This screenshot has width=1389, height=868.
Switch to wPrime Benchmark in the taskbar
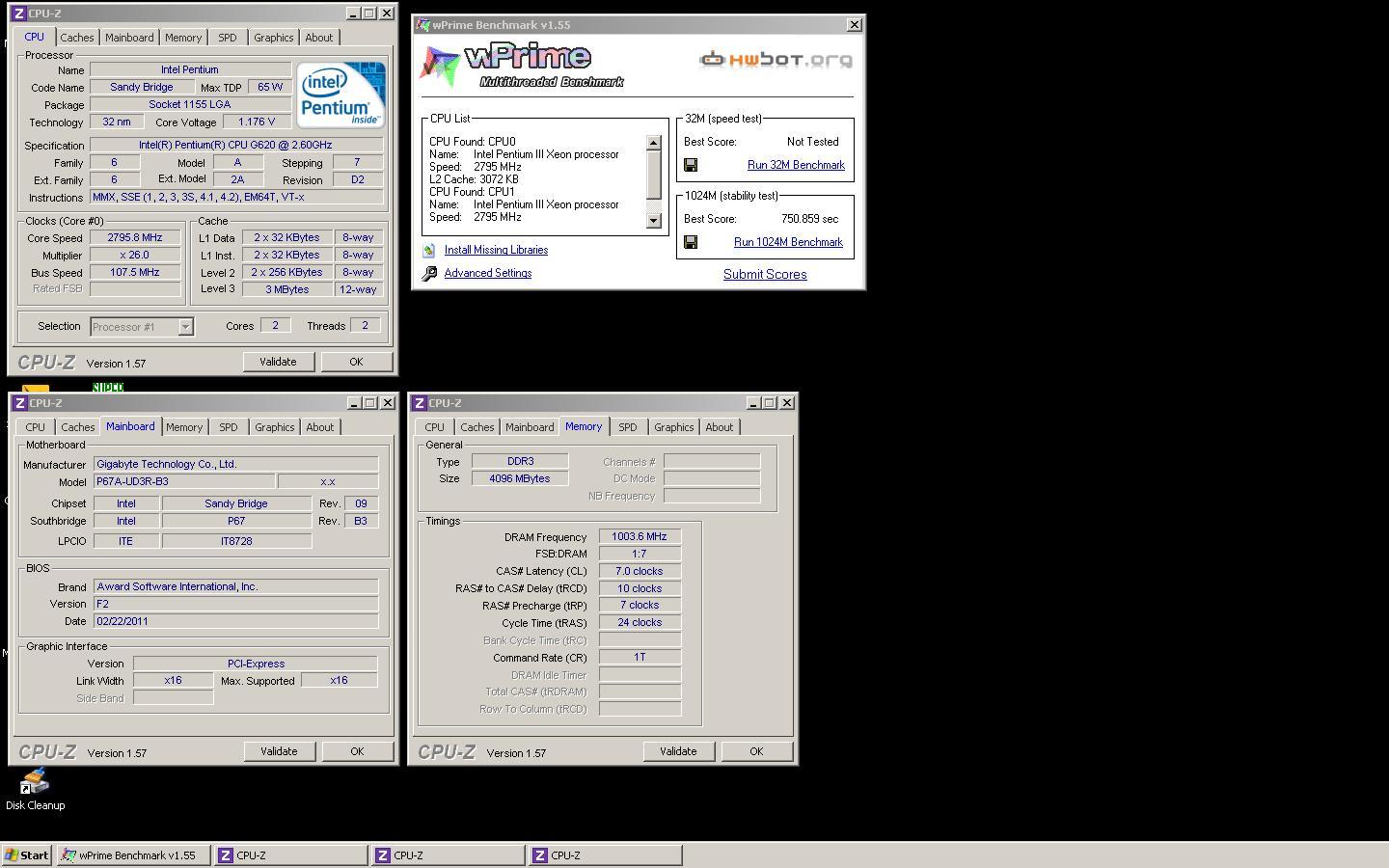pyautogui.click(x=133, y=855)
